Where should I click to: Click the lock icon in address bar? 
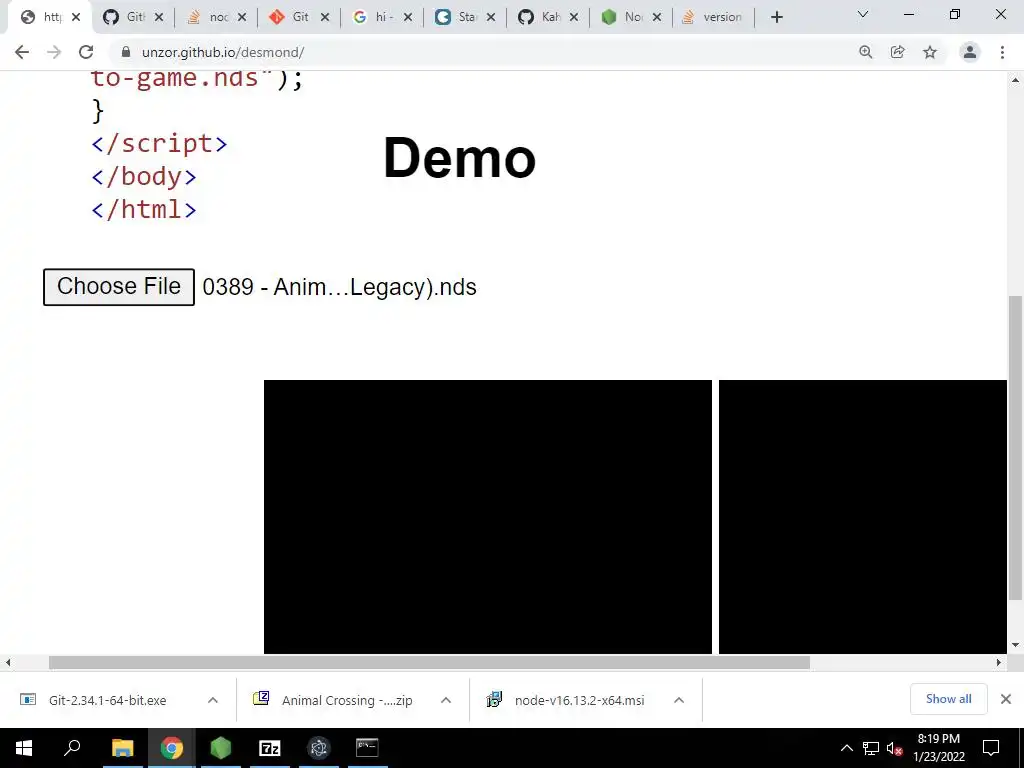(x=126, y=52)
